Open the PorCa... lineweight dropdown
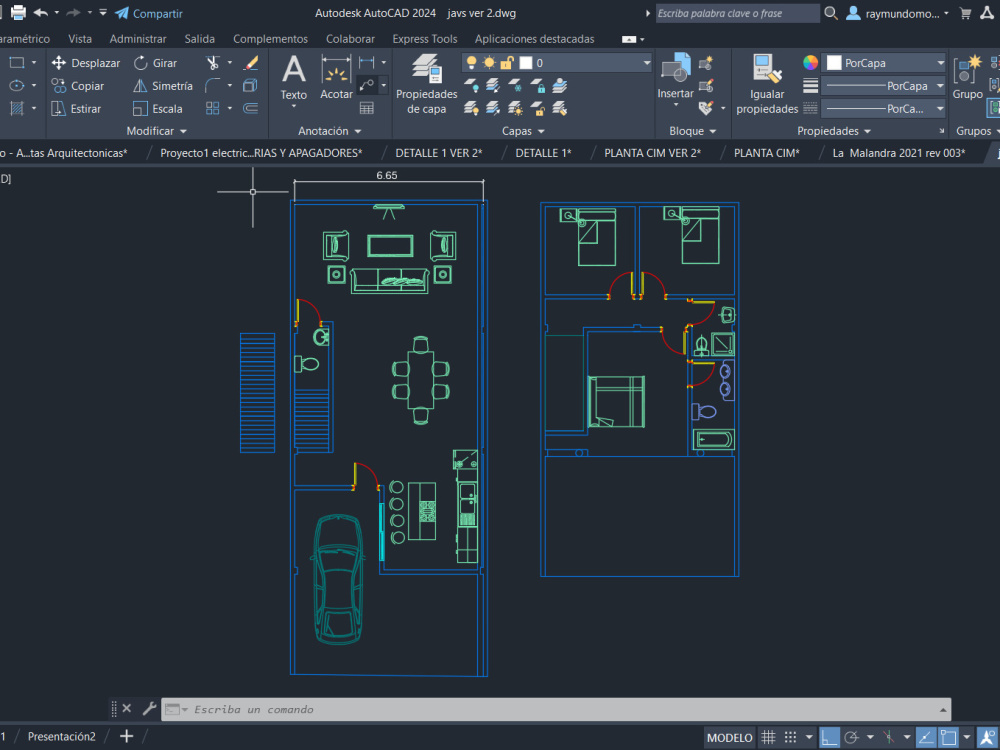 click(x=940, y=108)
